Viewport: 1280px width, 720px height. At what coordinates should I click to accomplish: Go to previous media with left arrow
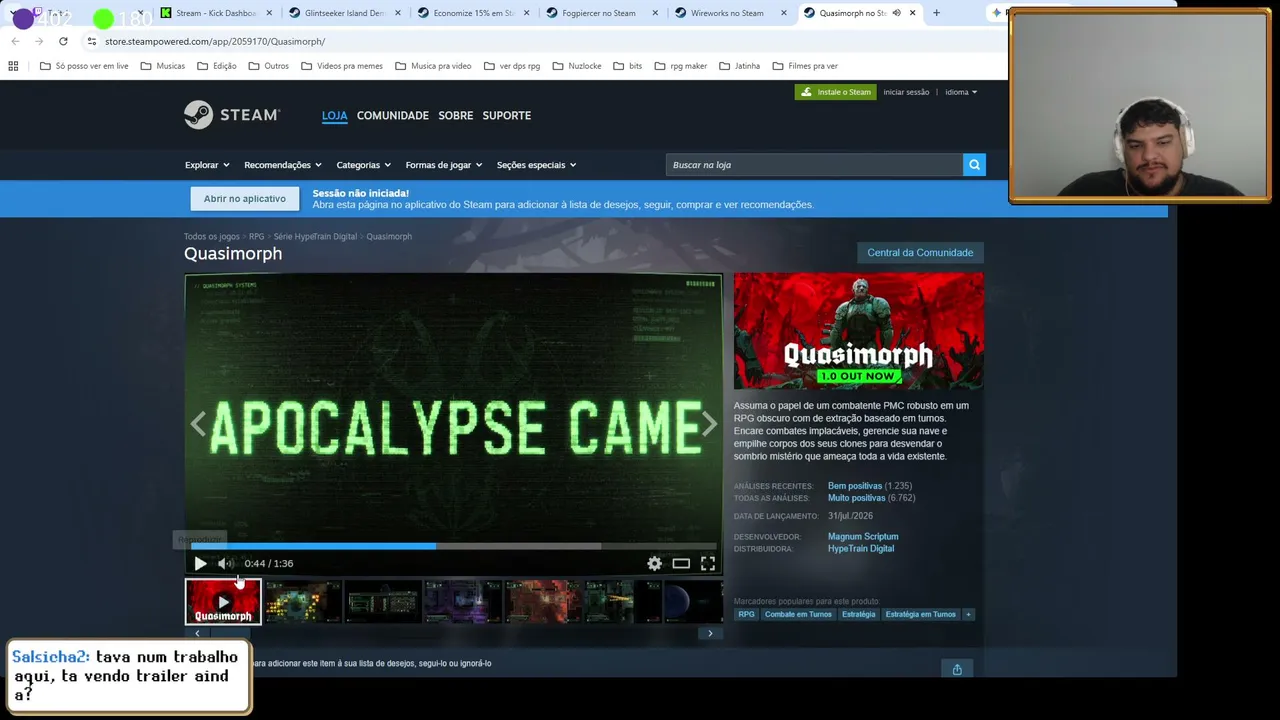pyautogui.click(x=198, y=424)
